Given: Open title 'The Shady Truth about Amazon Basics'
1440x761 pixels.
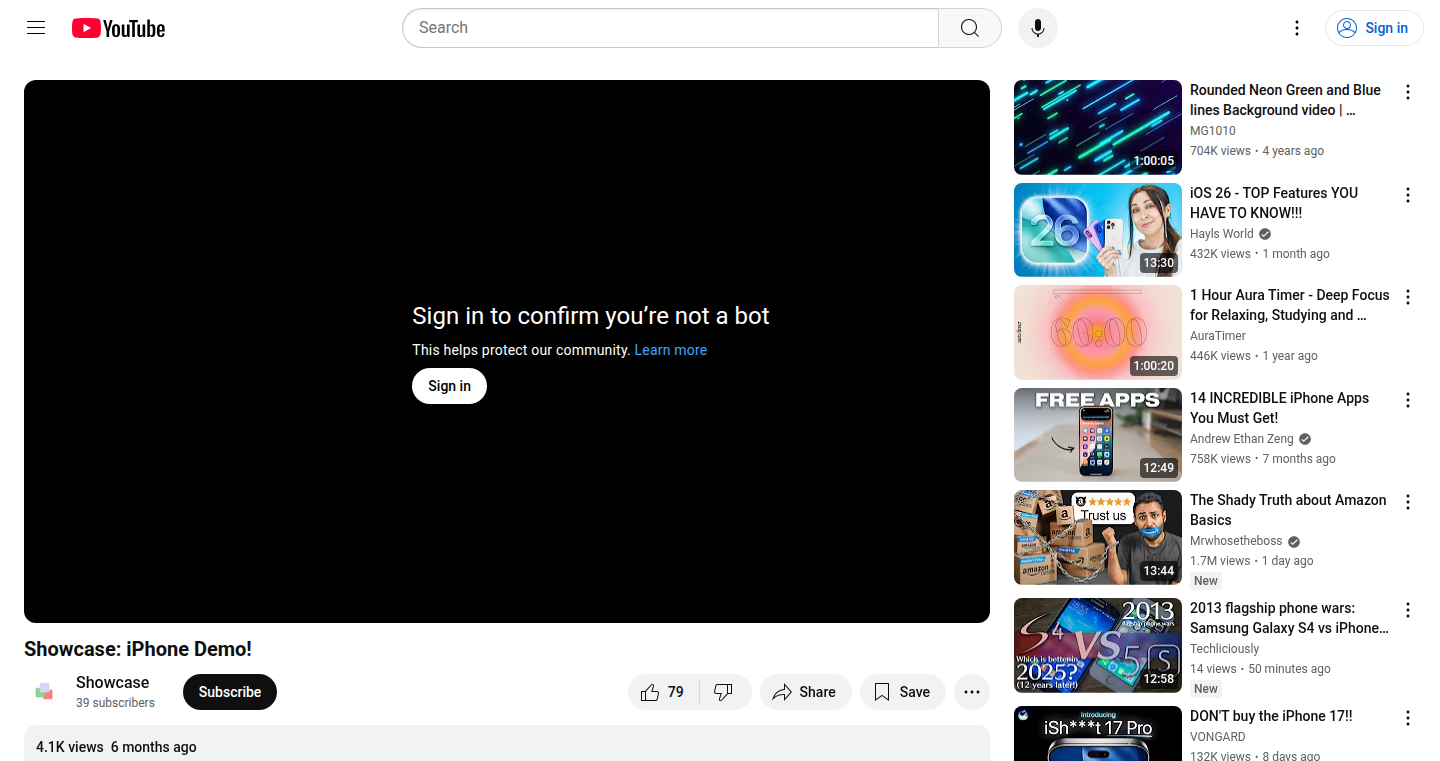Looking at the screenshot, I should point(1288,510).
